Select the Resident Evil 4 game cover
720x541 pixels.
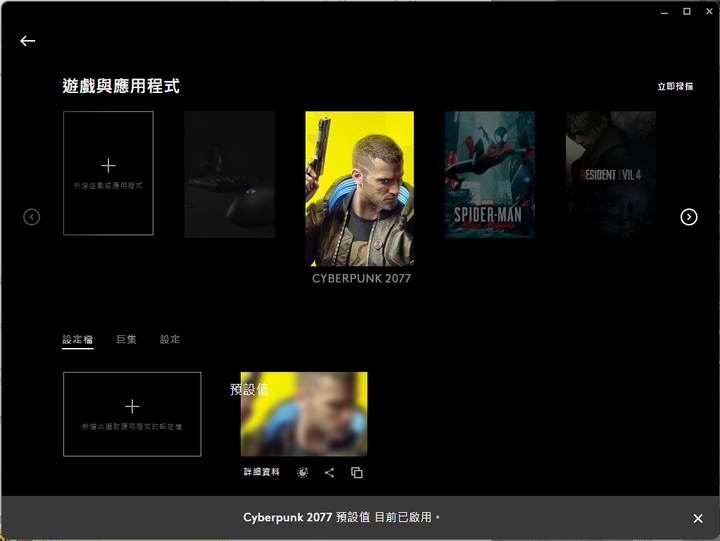point(610,174)
